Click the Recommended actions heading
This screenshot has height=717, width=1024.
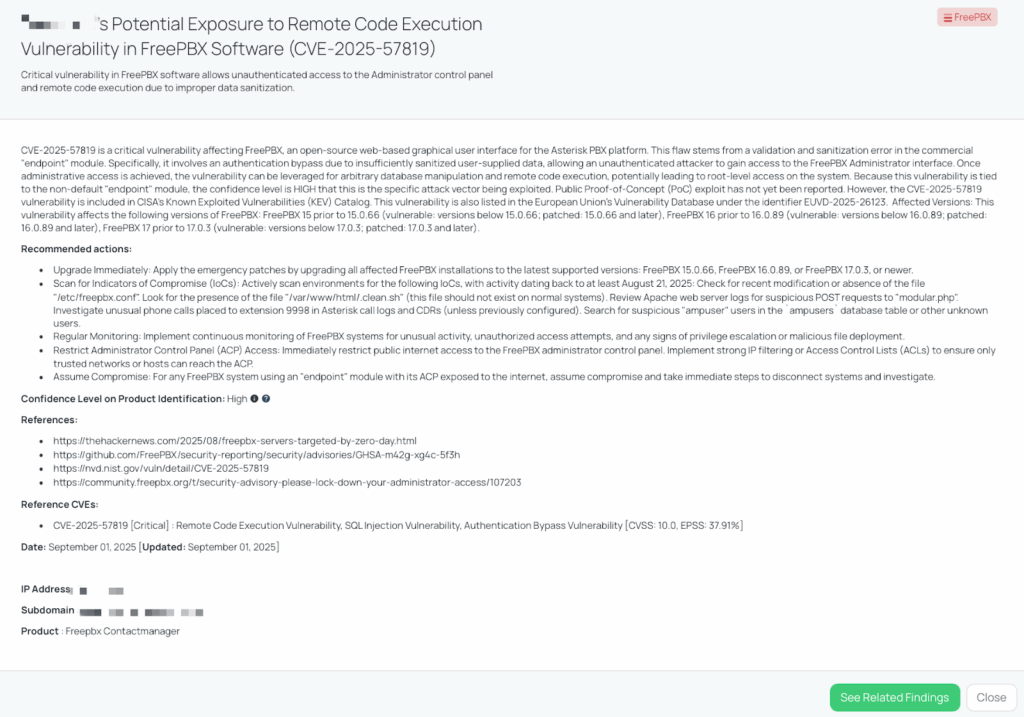coord(76,249)
